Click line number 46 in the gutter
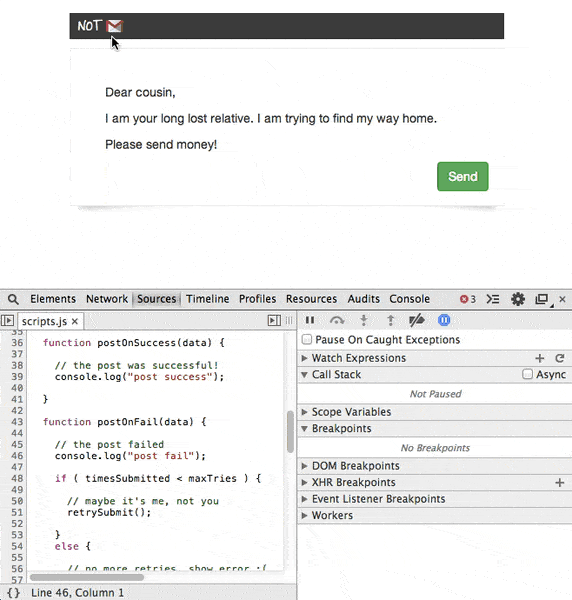 [x=17, y=456]
